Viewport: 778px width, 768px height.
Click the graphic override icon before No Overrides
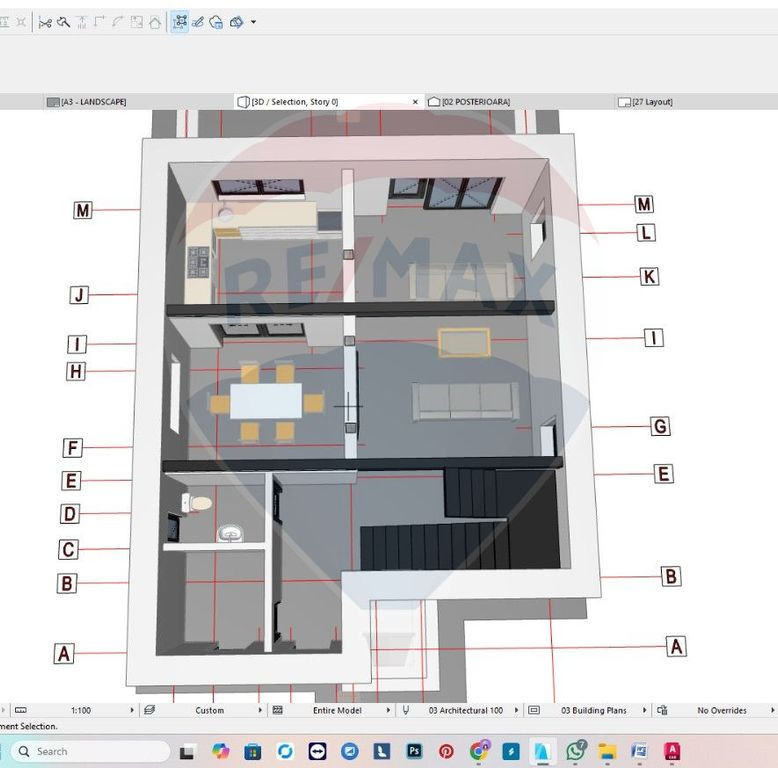[x=662, y=710]
